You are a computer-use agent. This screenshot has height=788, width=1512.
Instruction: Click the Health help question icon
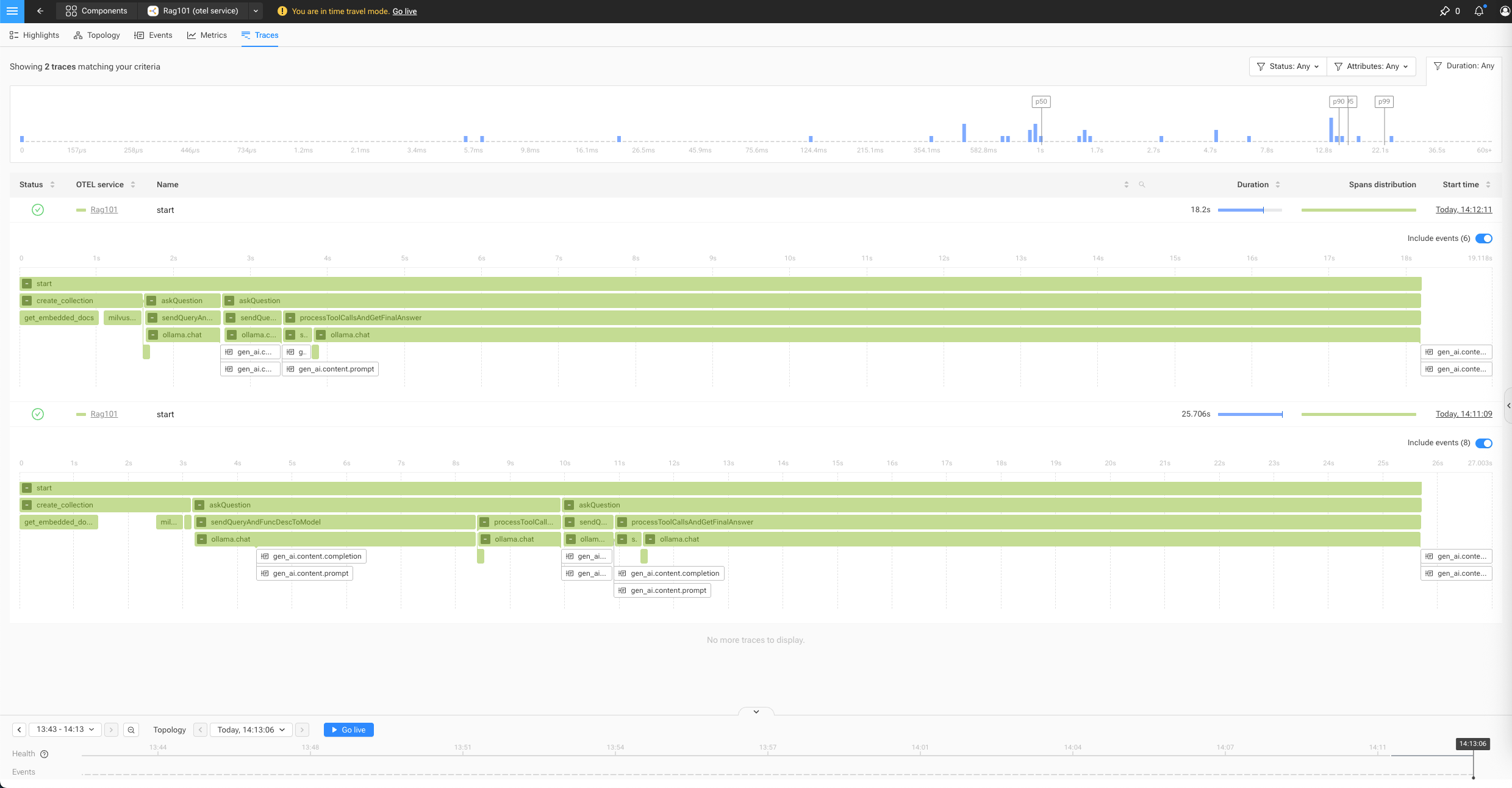44,754
